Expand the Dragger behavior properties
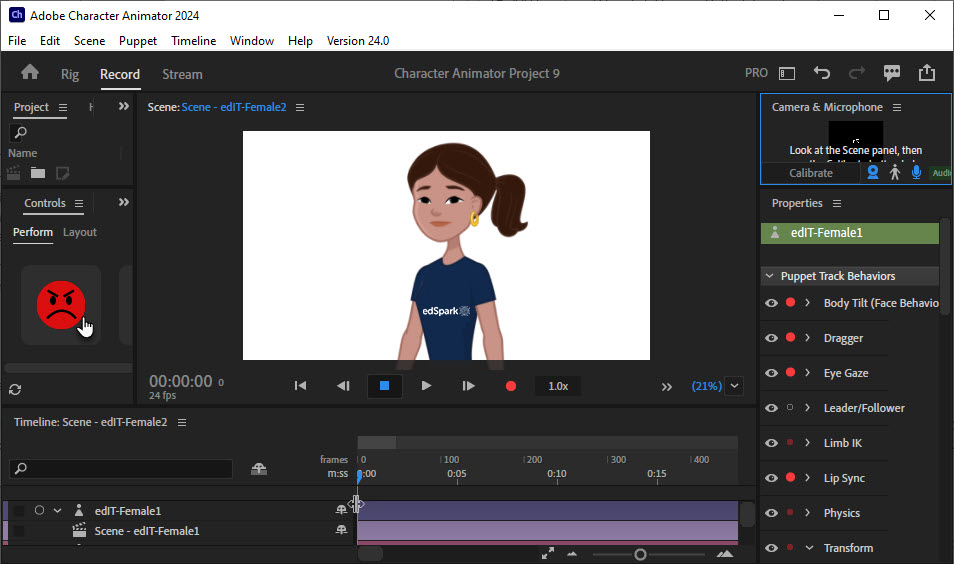This screenshot has width=954, height=564. (807, 338)
